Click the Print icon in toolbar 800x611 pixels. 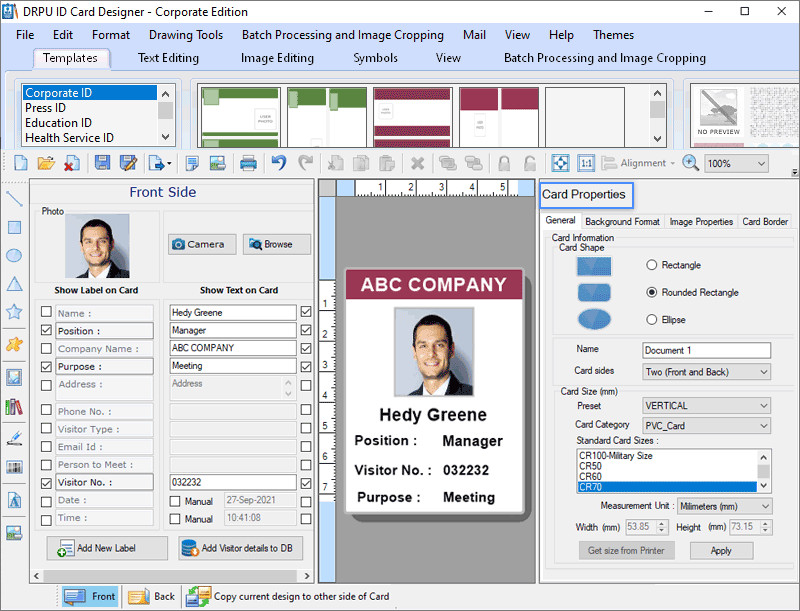[x=248, y=163]
